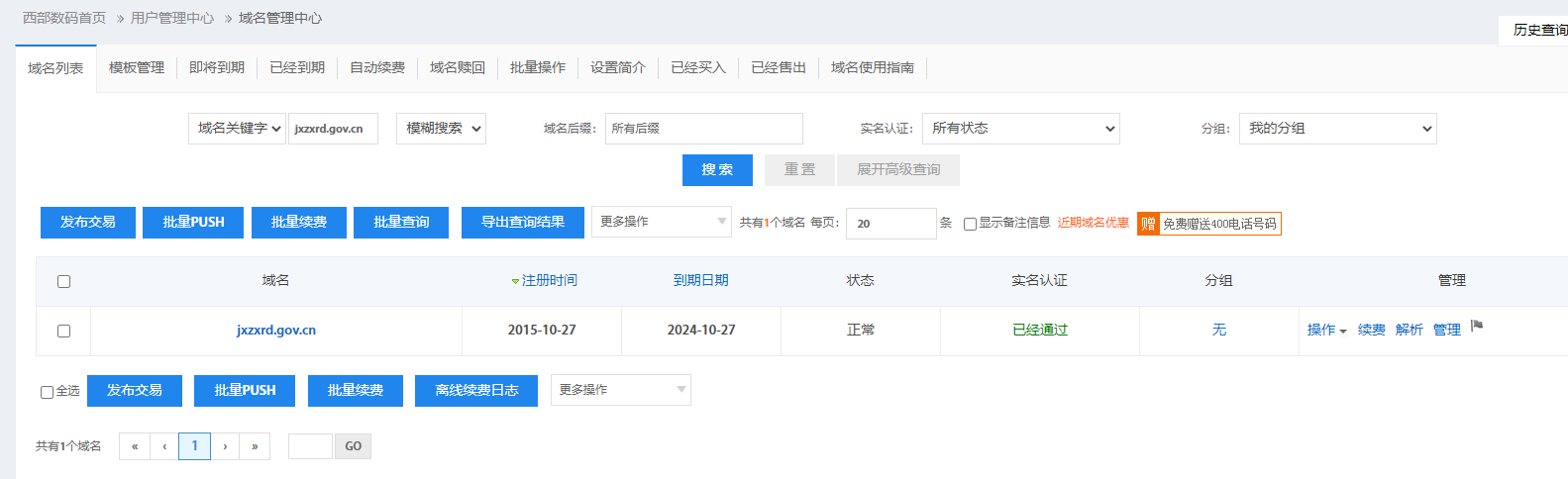Click the previous page arrow

(x=164, y=446)
